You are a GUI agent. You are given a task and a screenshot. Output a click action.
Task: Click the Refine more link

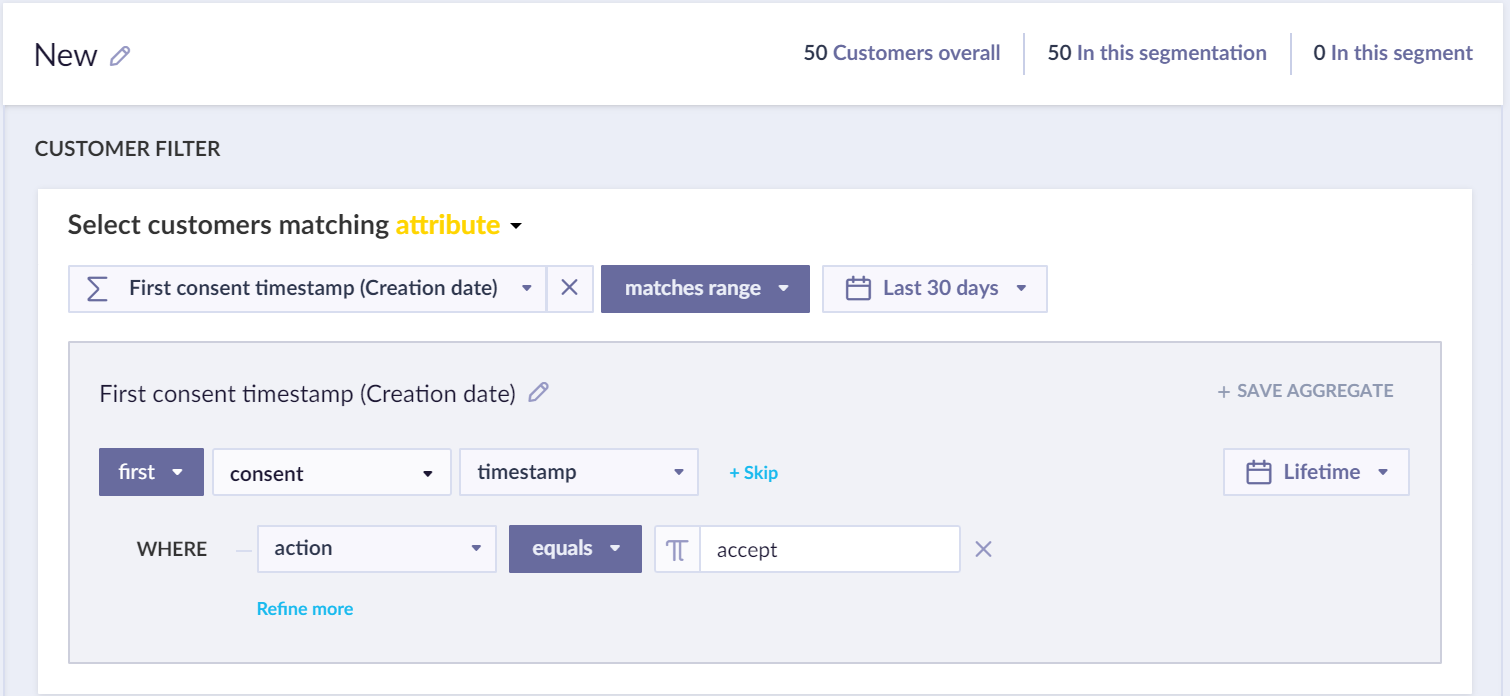[x=305, y=609]
